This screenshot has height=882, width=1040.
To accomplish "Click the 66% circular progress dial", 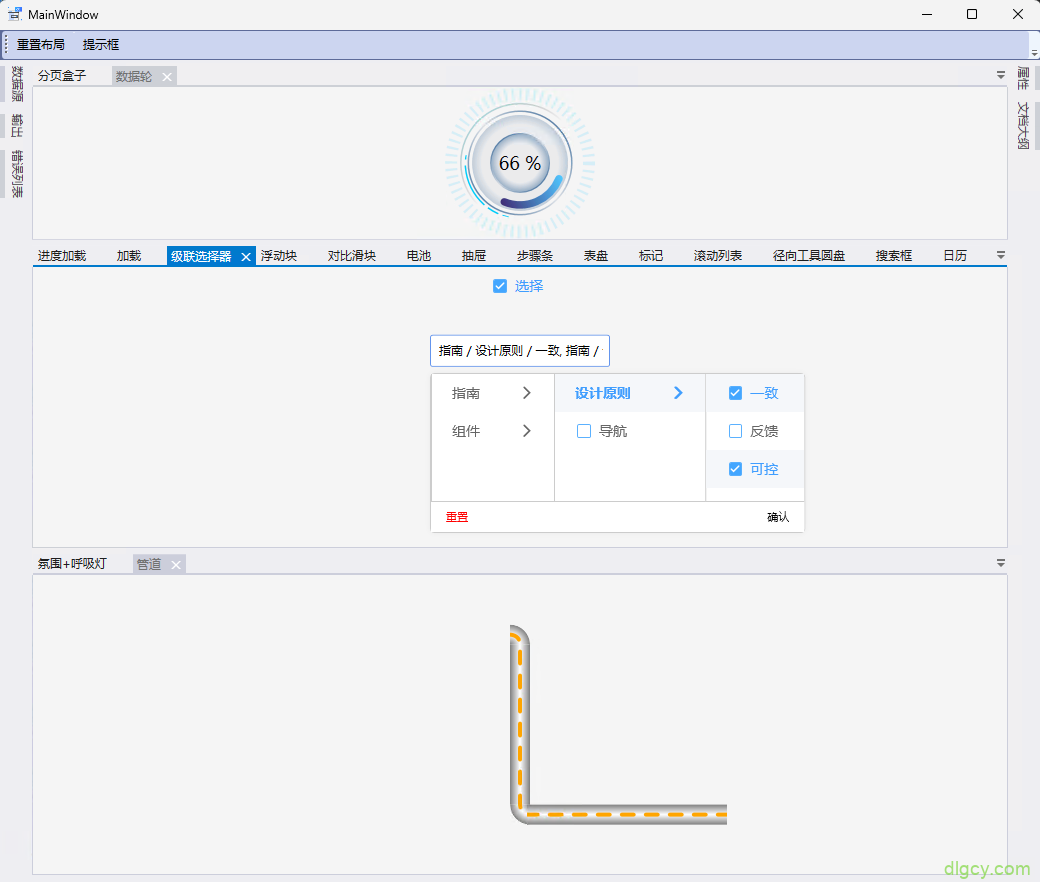I will pyautogui.click(x=520, y=163).
